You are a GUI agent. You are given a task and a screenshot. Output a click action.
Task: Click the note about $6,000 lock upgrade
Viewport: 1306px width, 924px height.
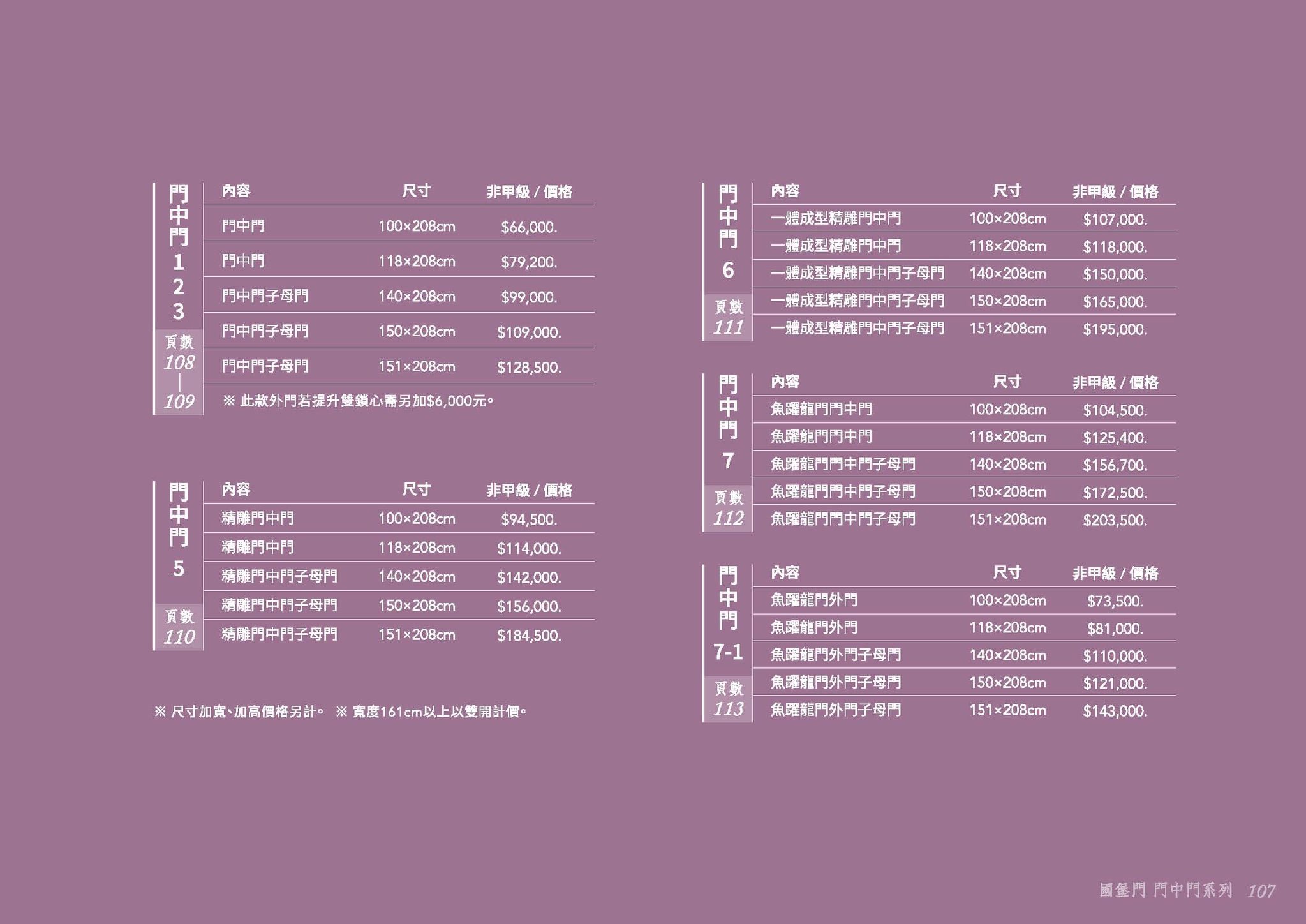[x=358, y=401]
